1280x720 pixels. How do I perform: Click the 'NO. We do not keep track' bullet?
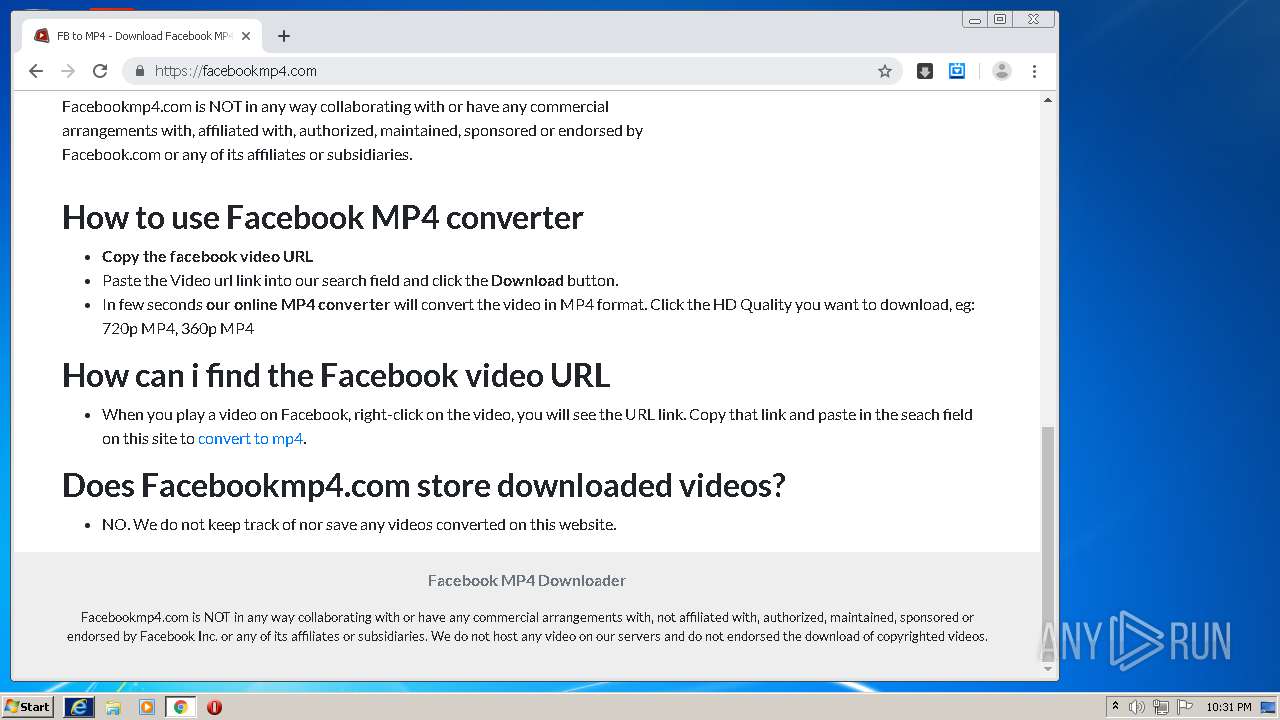coord(359,524)
